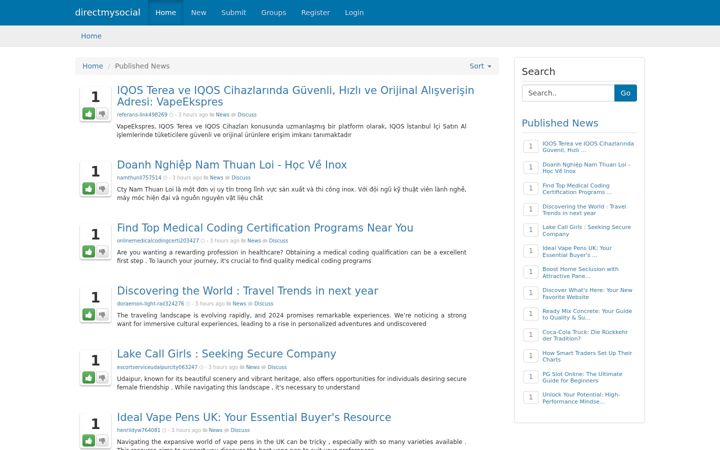Screen dimensions: 720x450
Task: Click Discuss under Medical Coding post
Action: click(x=278, y=241)
